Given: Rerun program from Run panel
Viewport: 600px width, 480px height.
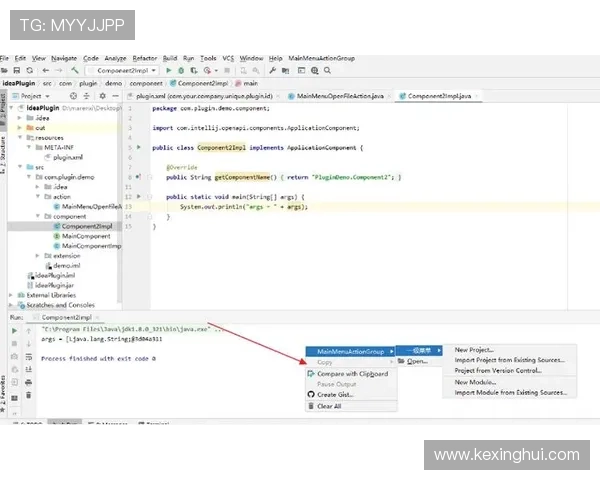Looking at the screenshot, I should coord(14,329).
